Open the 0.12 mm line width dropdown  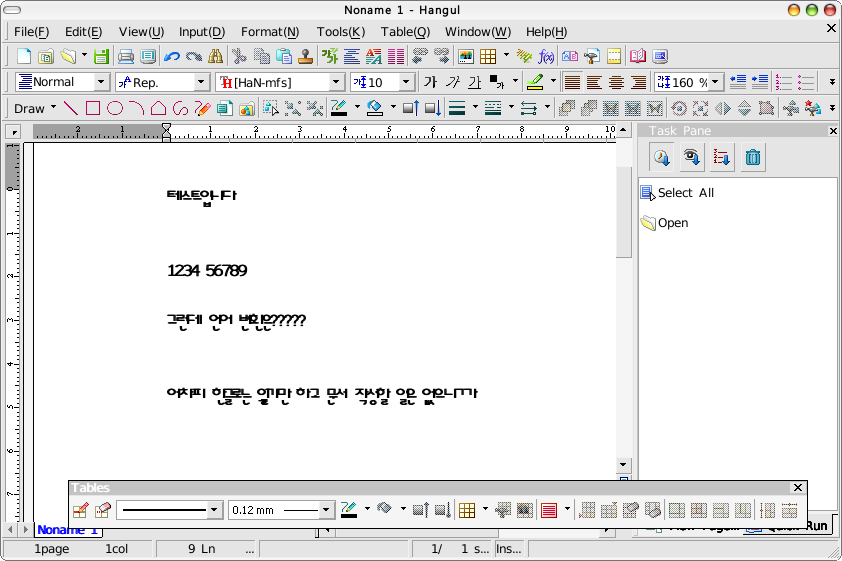pyautogui.click(x=325, y=510)
